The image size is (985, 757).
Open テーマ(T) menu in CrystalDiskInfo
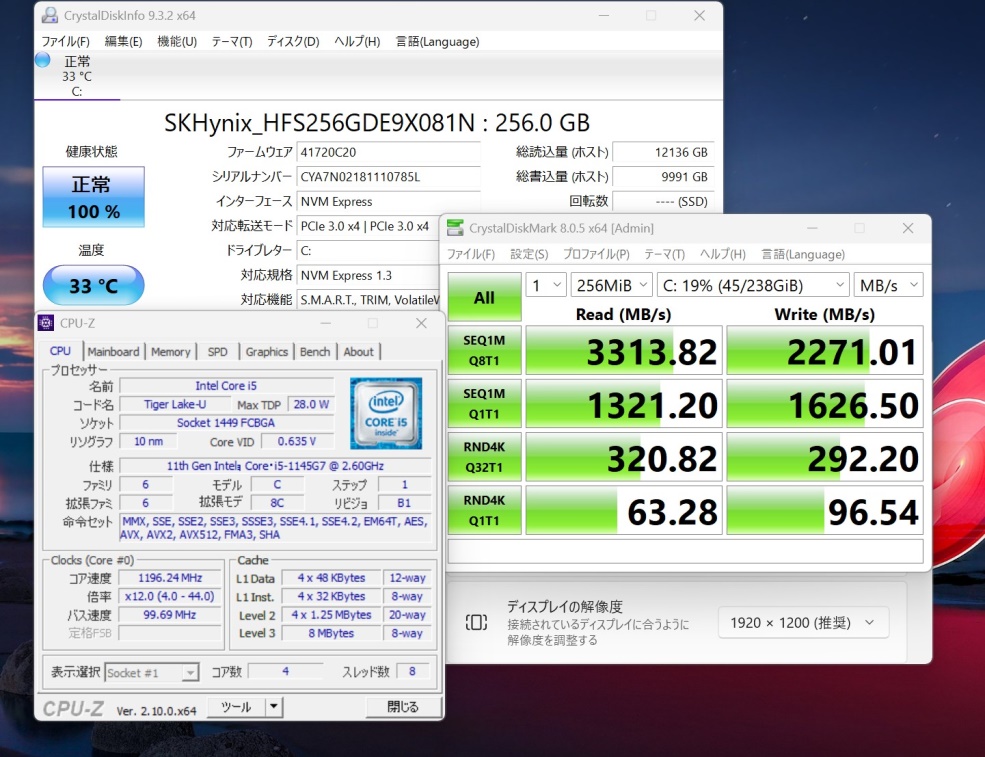point(232,41)
